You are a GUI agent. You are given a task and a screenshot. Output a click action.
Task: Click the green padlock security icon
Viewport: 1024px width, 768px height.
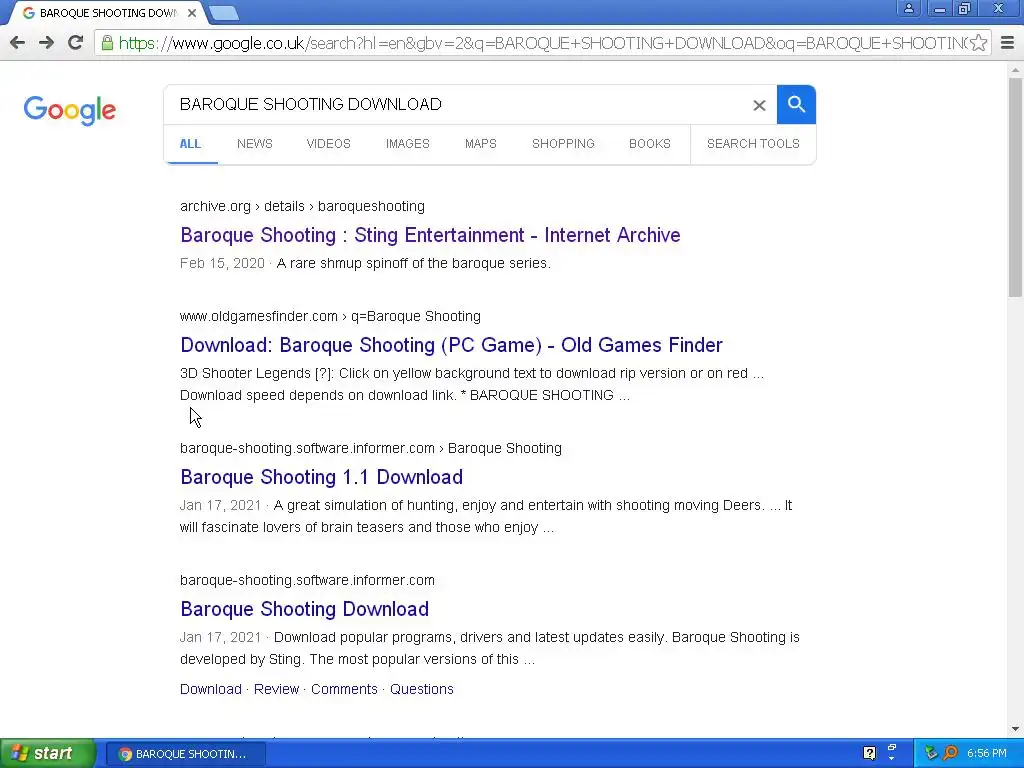click(107, 43)
